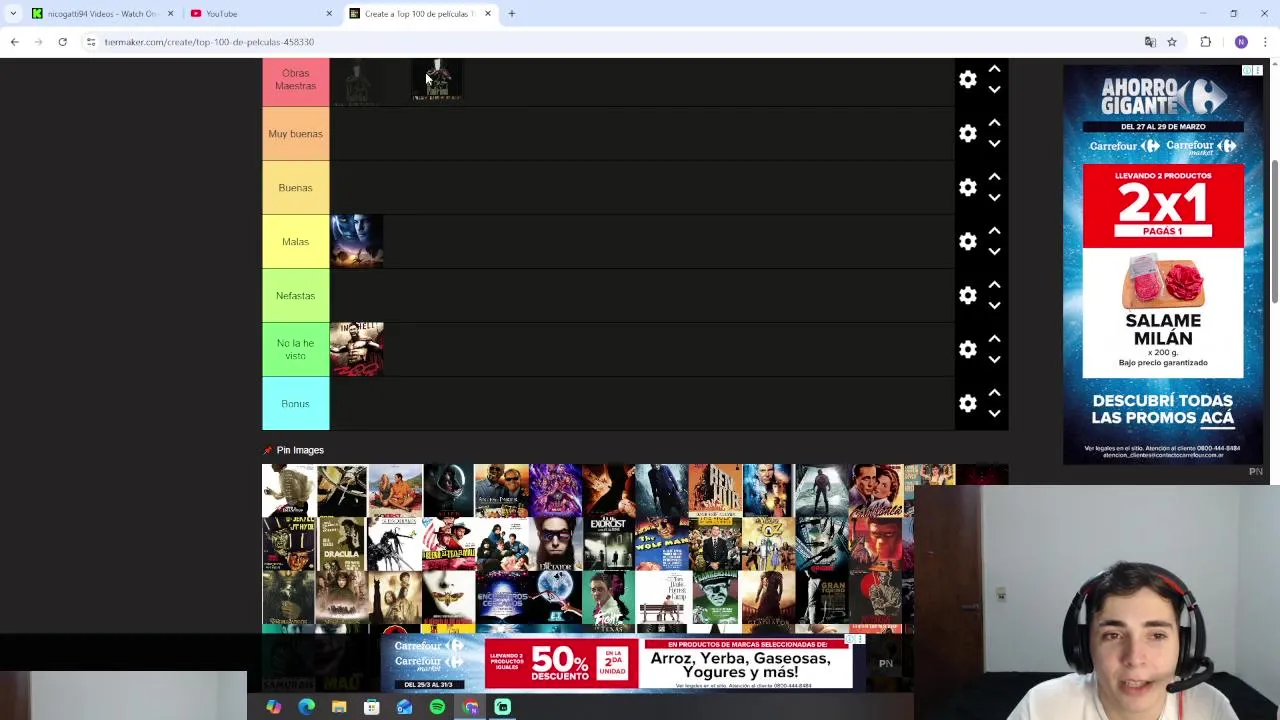Open settings gear for Nefastas row

(x=967, y=295)
